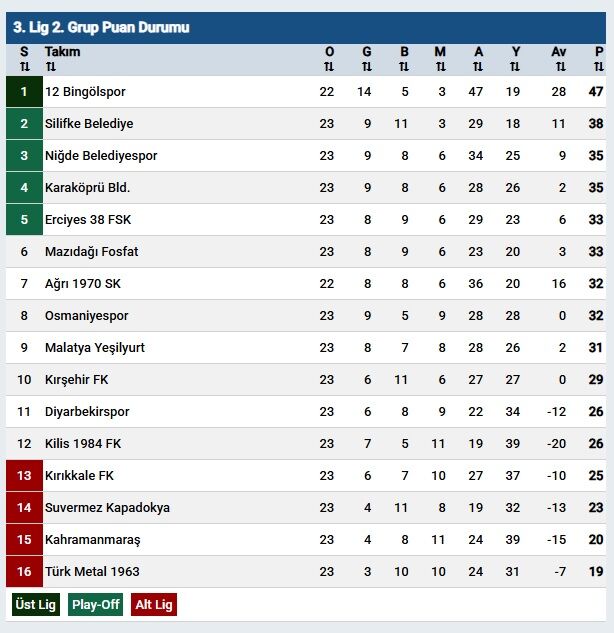The width and height of the screenshot is (614, 633).
Task: Sort by draws B column arrows
Action: tap(404, 67)
